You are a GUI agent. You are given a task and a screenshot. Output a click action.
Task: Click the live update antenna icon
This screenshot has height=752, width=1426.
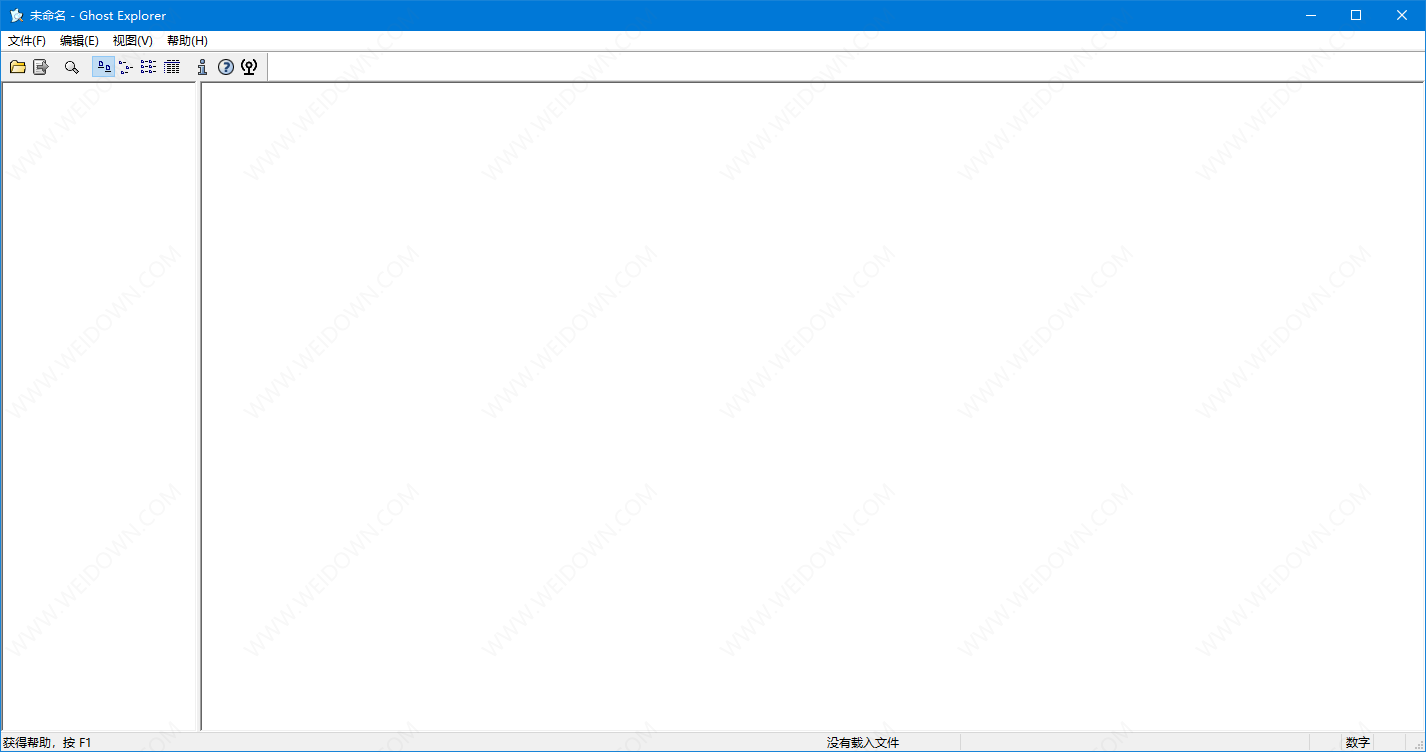(x=249, y=67)
